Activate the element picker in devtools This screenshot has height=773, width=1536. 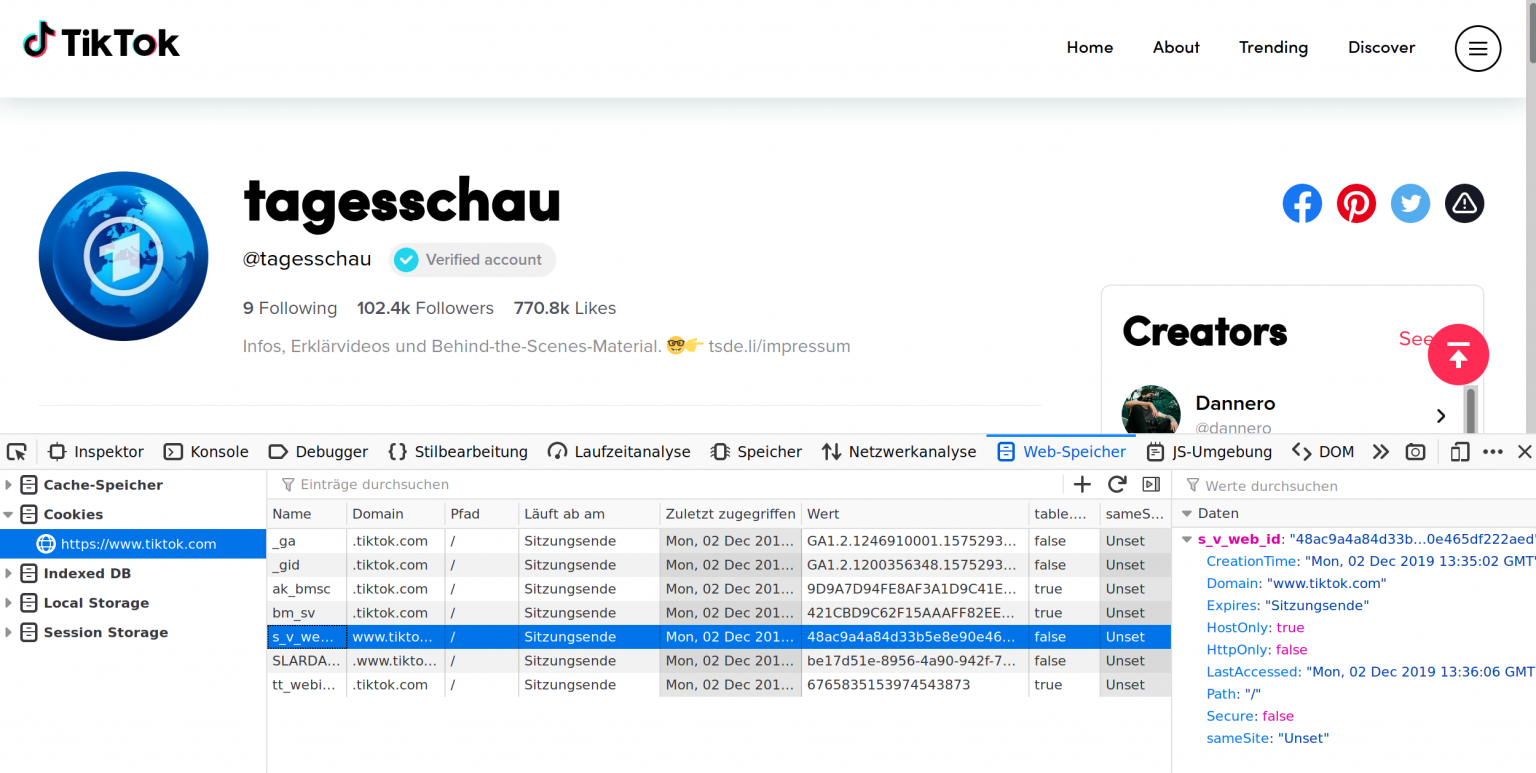tap(17, 451)
